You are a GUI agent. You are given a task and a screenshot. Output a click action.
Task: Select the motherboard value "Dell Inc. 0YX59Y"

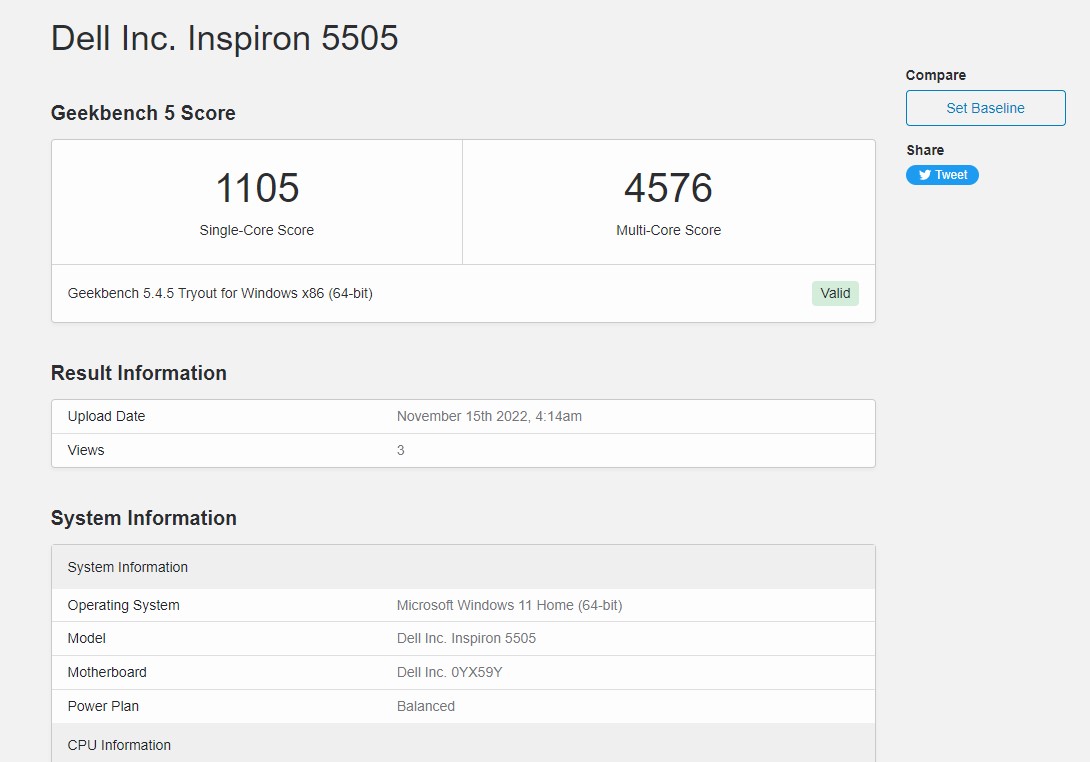[449, 672]
